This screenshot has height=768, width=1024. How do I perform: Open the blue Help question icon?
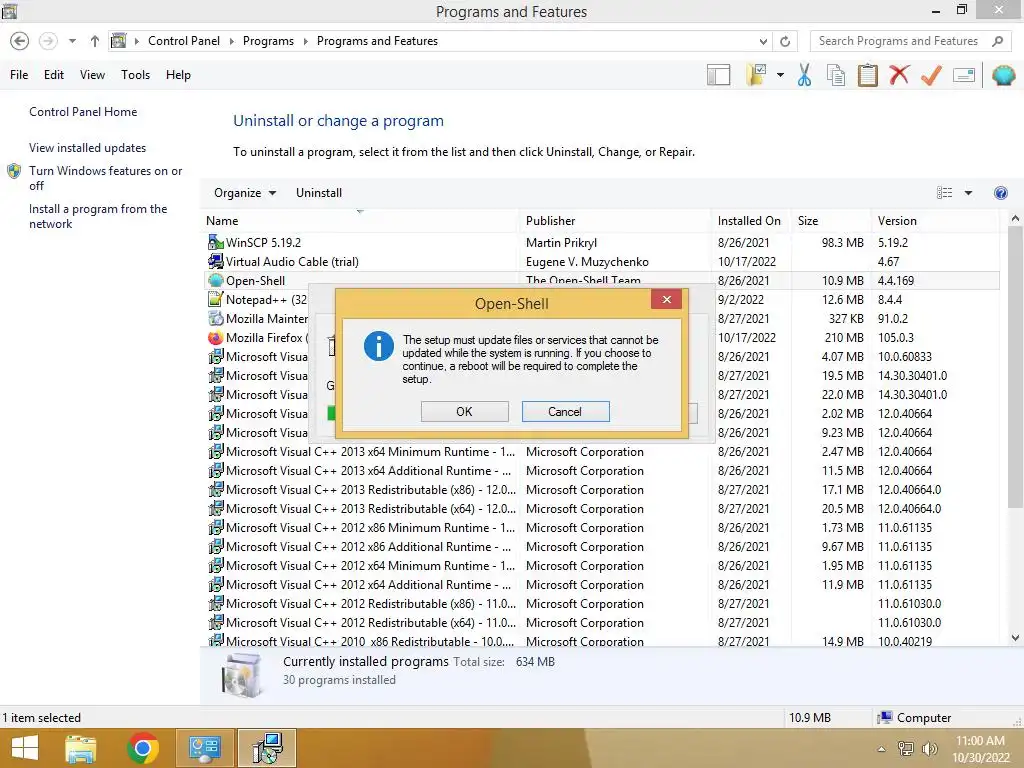click(x=1000, y=193)
